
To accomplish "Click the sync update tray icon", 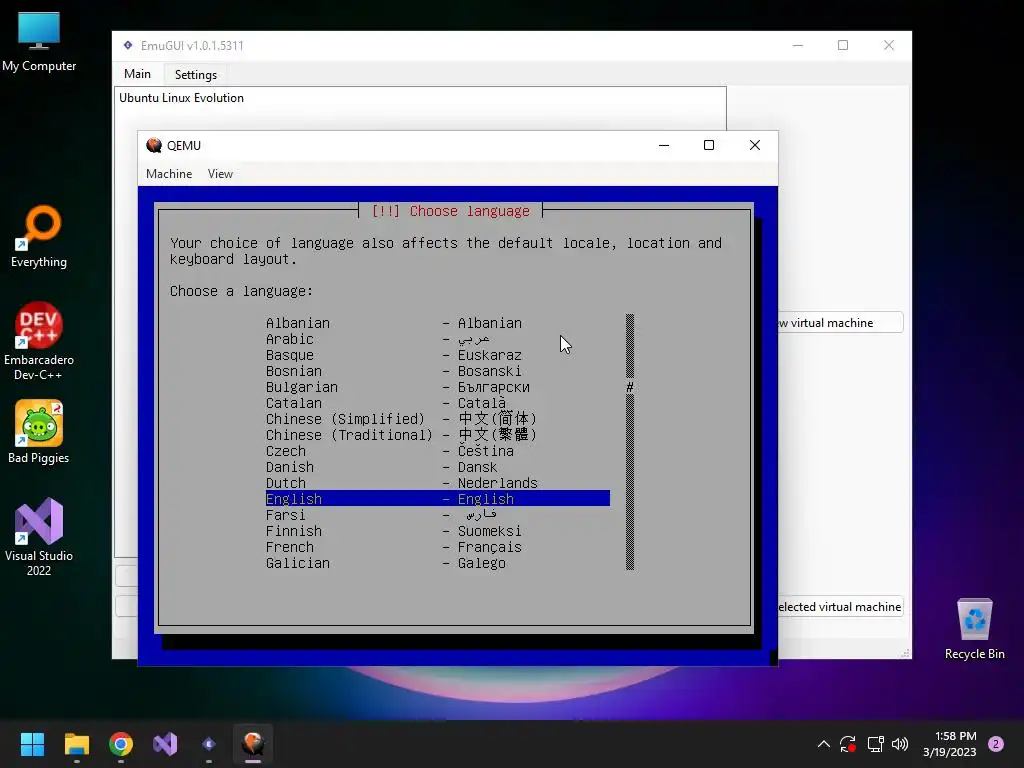I will coord(848,744).
